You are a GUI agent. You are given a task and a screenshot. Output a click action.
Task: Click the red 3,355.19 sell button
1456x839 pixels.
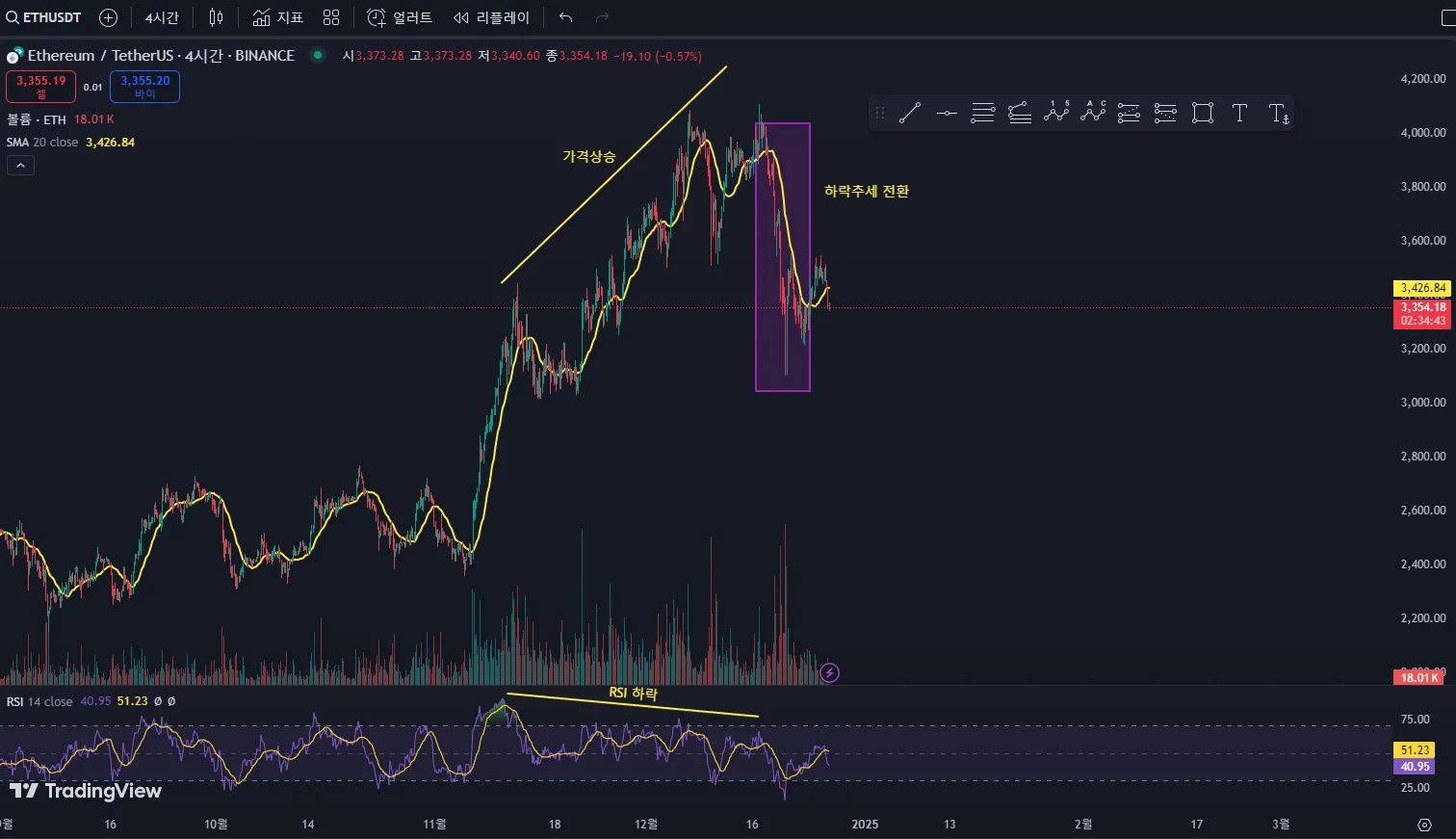tap(40, 87)
